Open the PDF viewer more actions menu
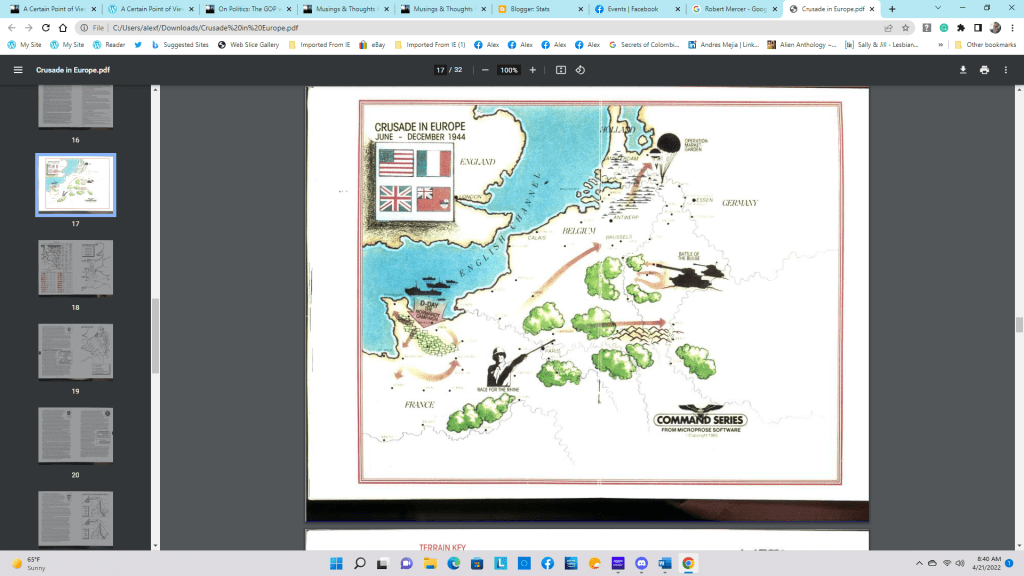The image size is (1024, 576). [1007, 70]
